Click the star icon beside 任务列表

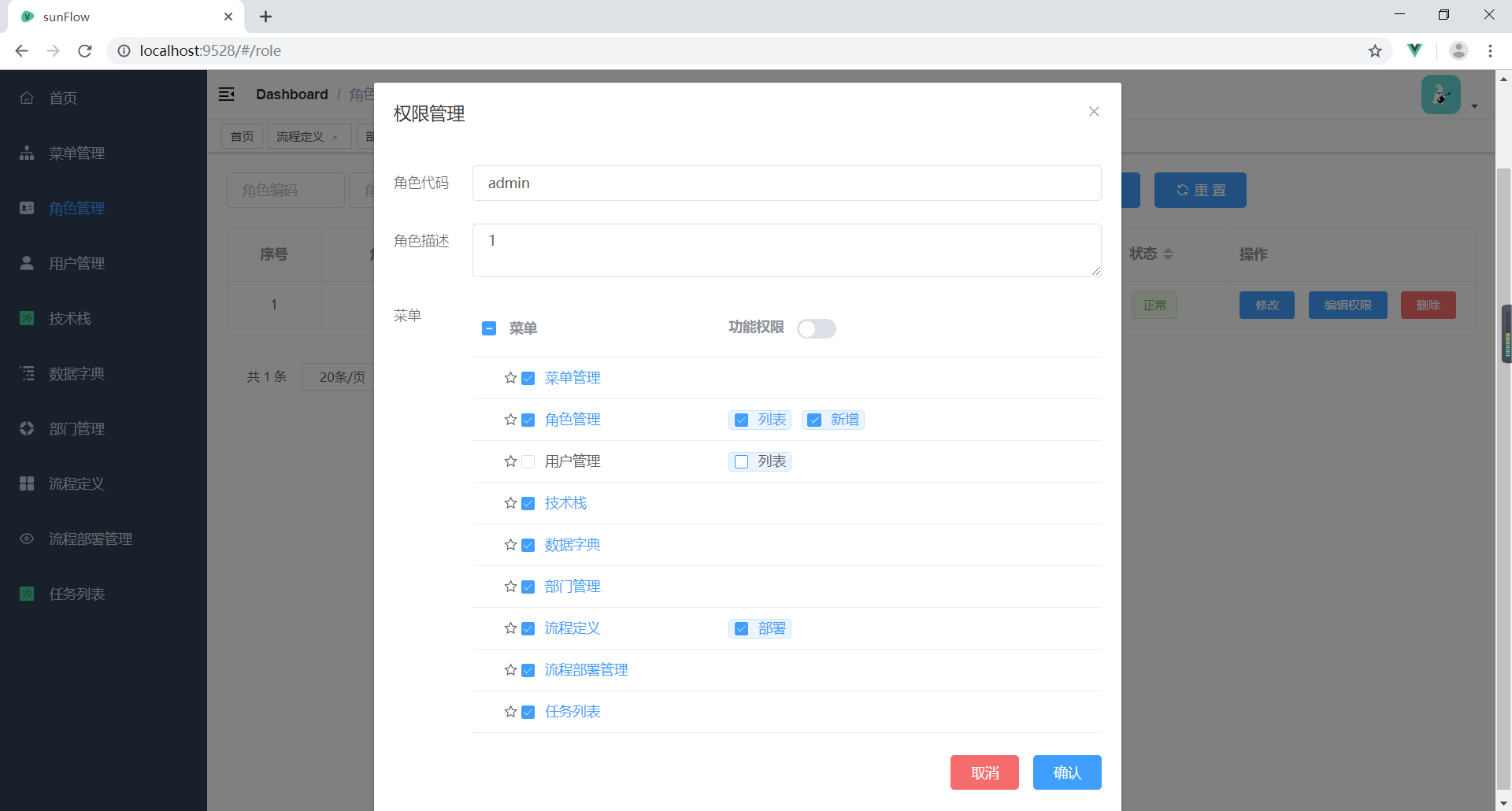510,712
